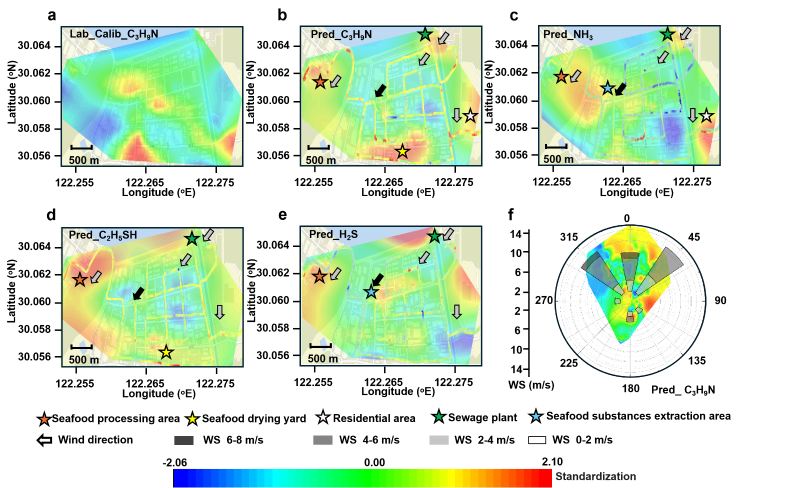The height and width of the screenshot is (488, 800).
Task: Click the blue star in panel e map
Action: click(371, 292)
